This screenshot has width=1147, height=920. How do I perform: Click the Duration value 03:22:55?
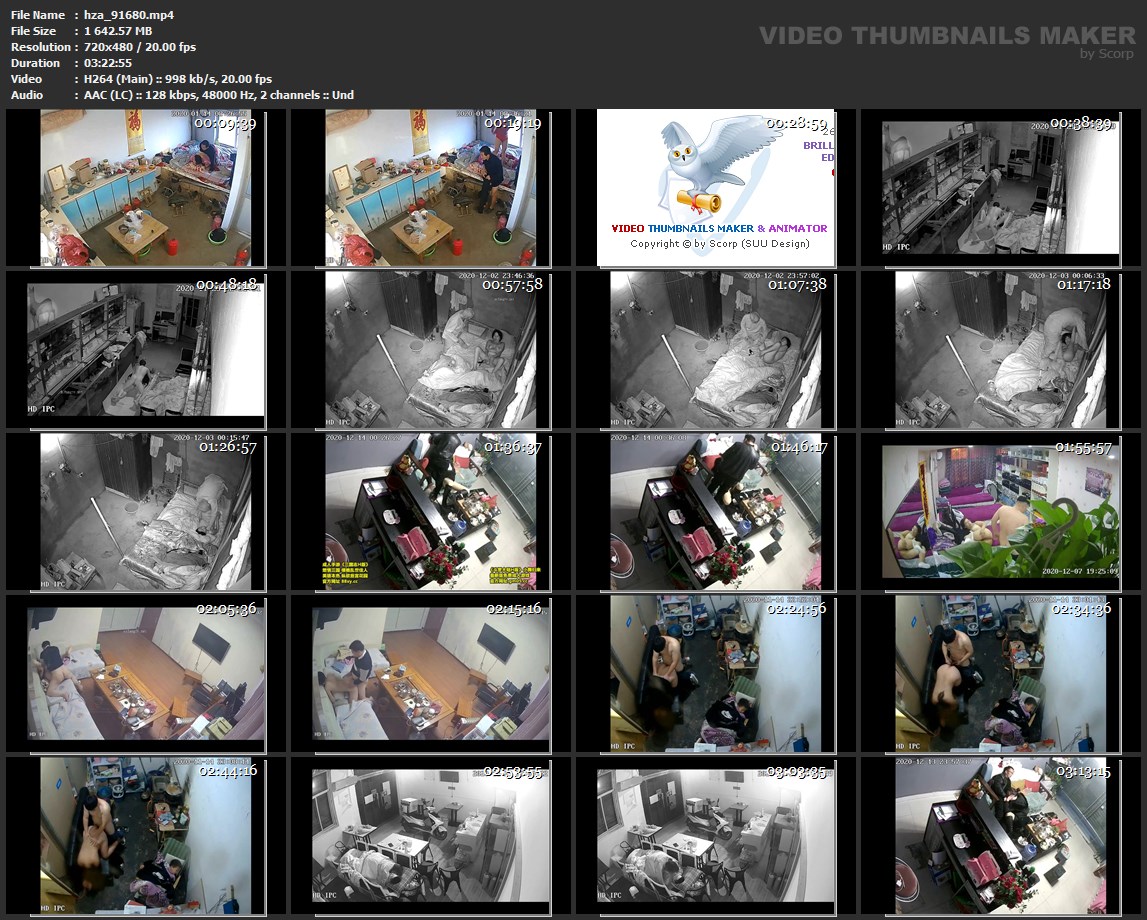coord(108,63)
